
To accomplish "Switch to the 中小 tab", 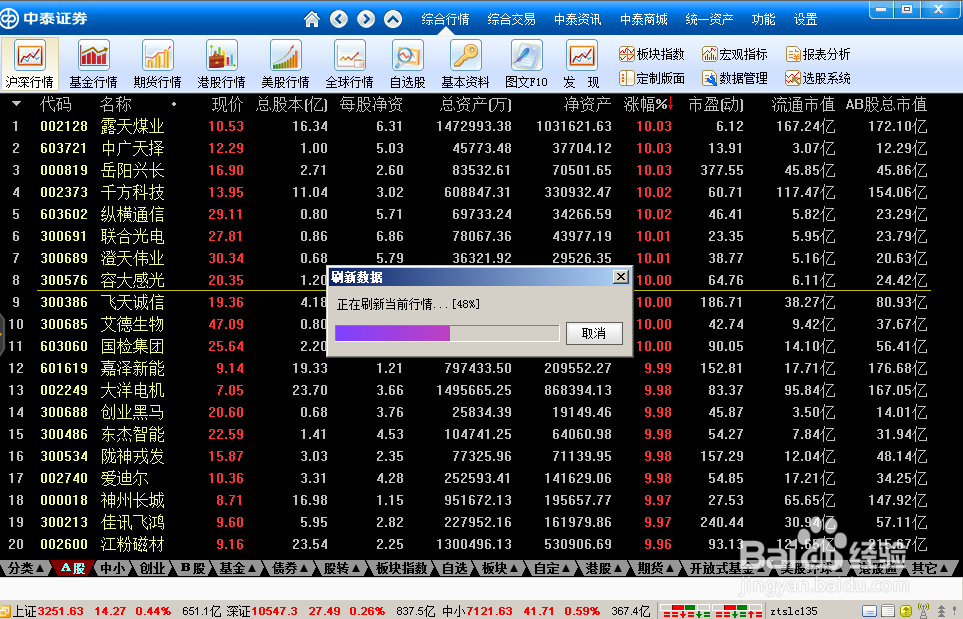I will 112,568.
